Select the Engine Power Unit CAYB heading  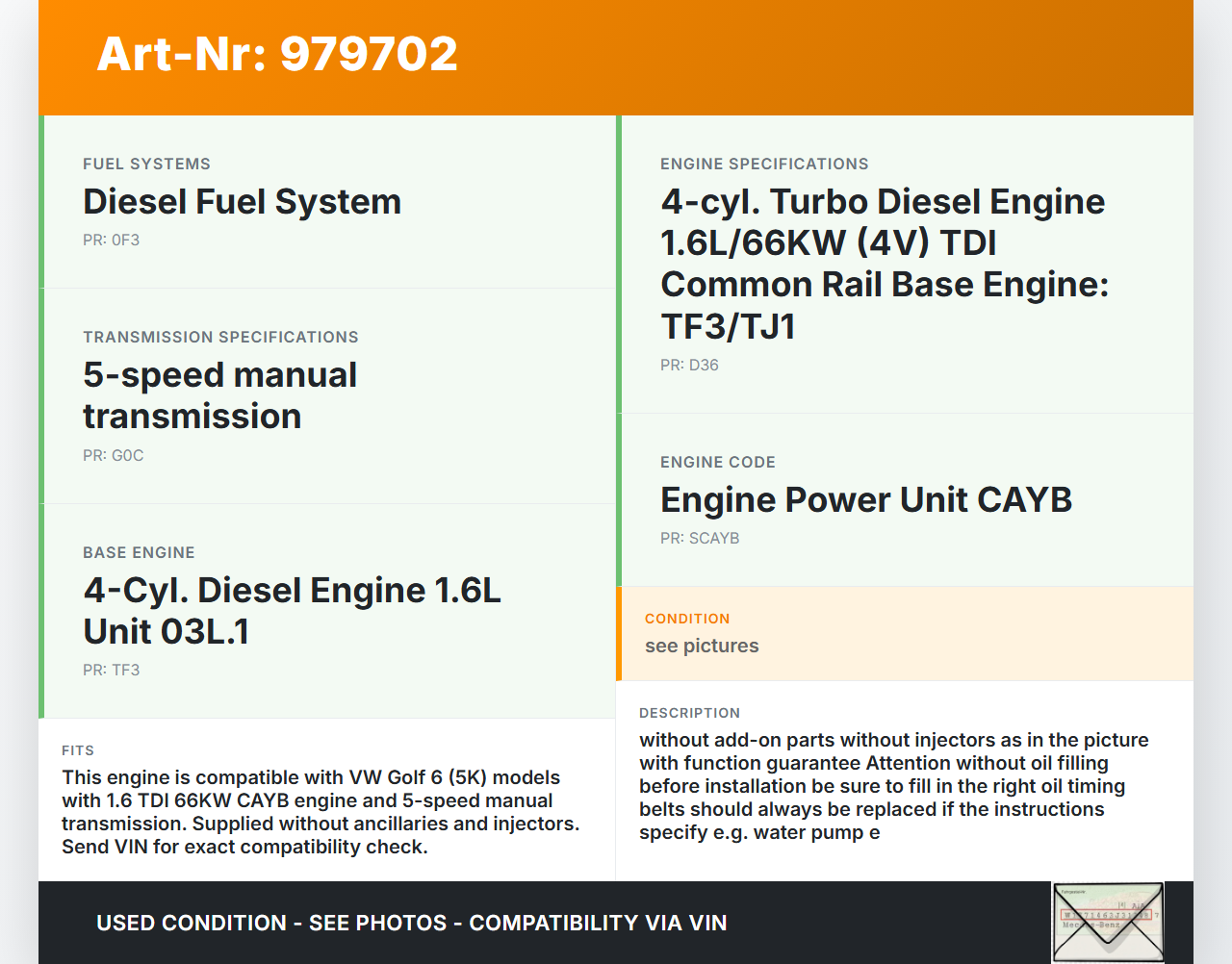pyautogui.click(x=865, y=500)
